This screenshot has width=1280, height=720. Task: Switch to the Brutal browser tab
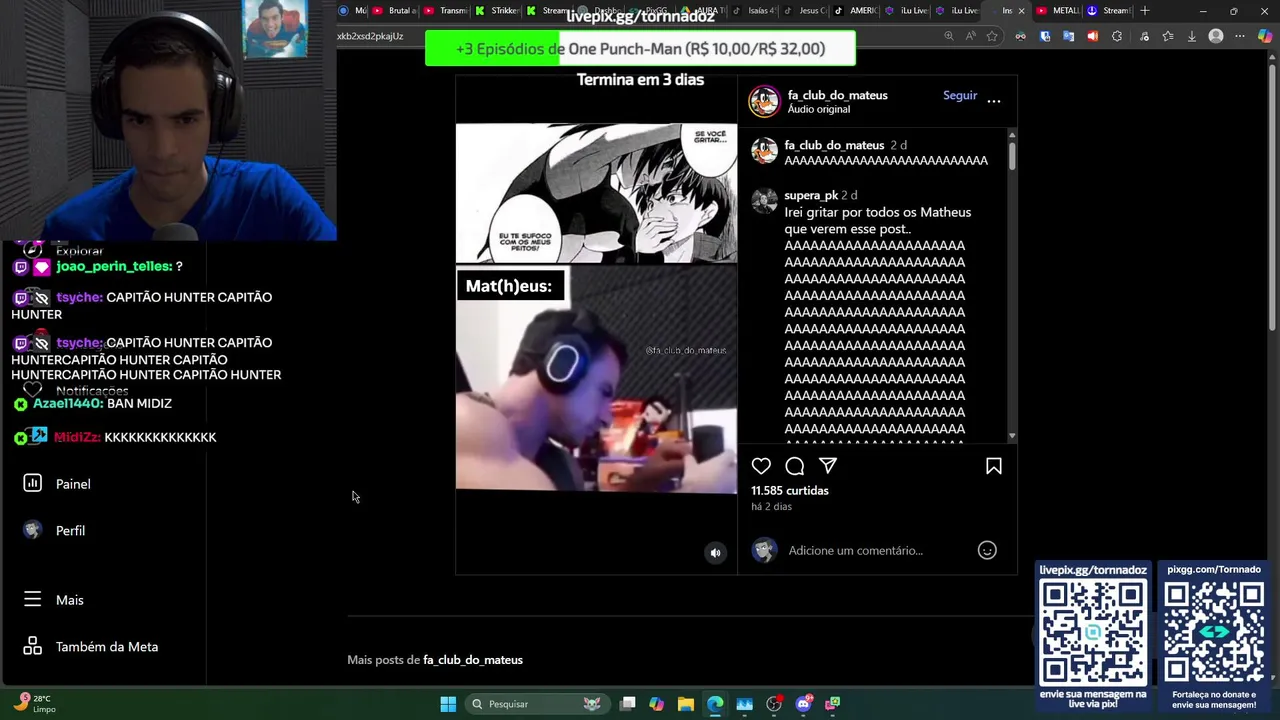[394, 11]
